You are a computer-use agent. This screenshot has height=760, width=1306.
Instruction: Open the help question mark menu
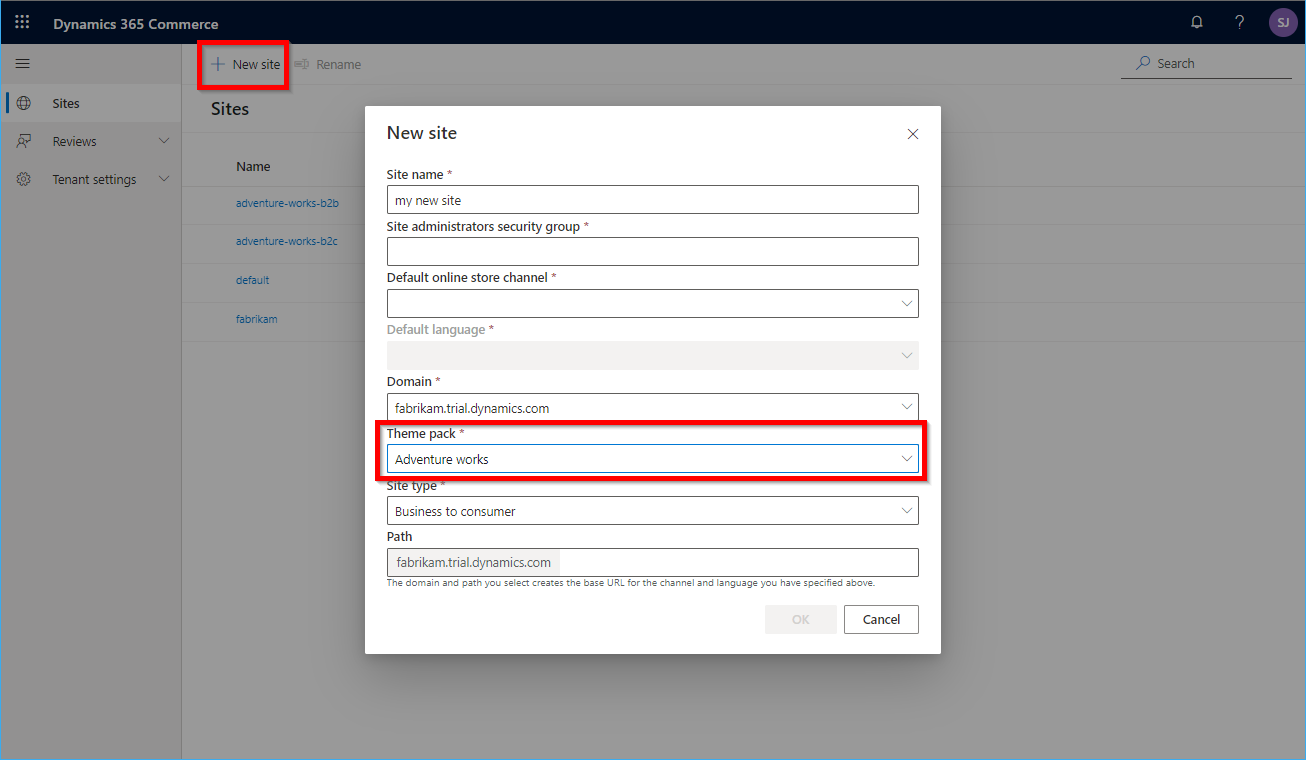(1239, 21)
